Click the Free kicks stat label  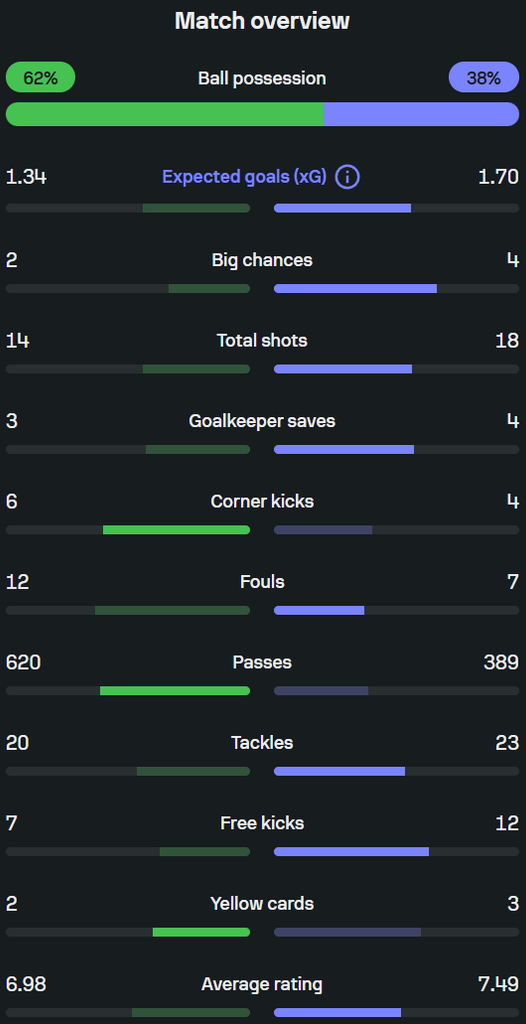pyautogui.click(x=262, y=823)
